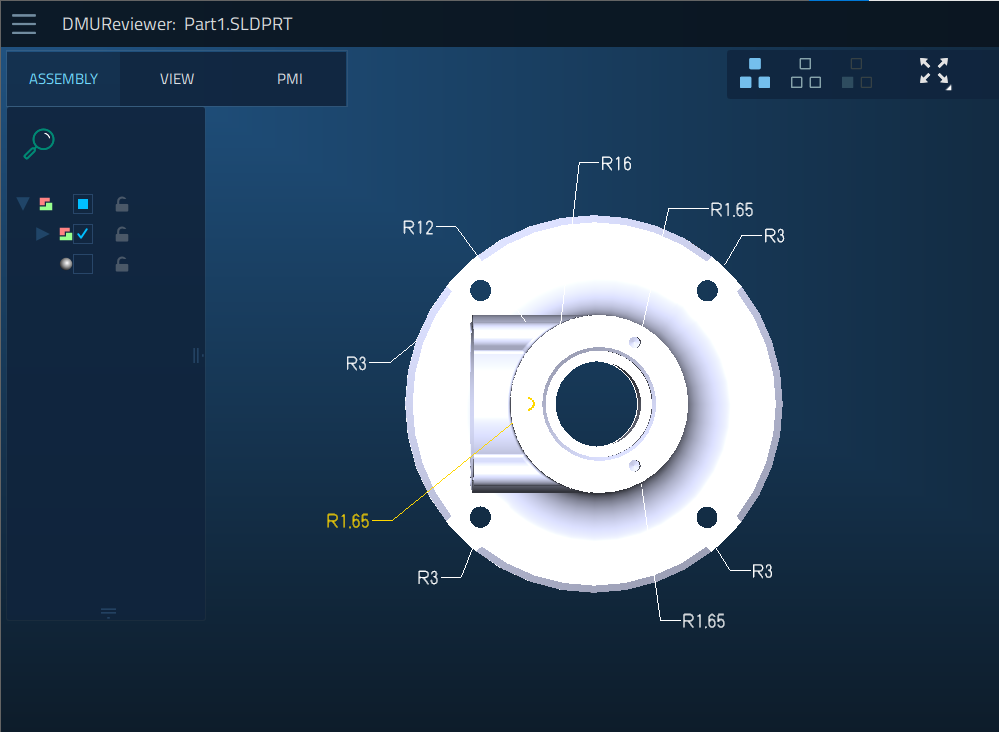Click the magnifier search icon
The height and width of the screenshot is (732, 999).
click(39, 144)
